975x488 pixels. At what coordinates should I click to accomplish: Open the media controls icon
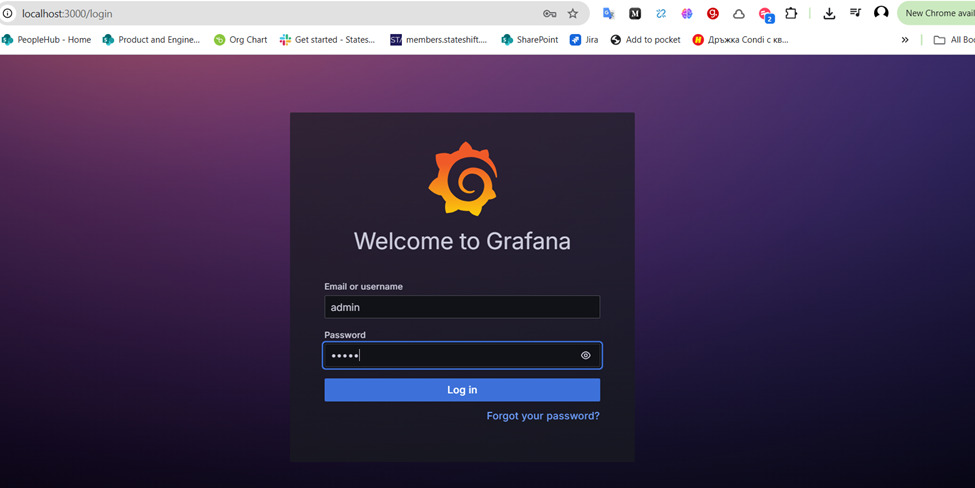(x=855, y=12)
